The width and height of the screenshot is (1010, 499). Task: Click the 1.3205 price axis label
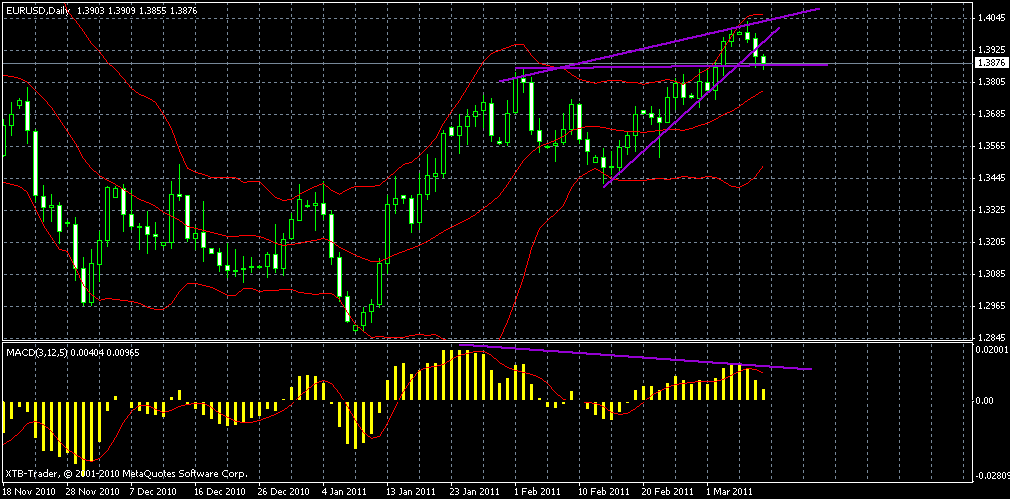[x=991, y=242]
